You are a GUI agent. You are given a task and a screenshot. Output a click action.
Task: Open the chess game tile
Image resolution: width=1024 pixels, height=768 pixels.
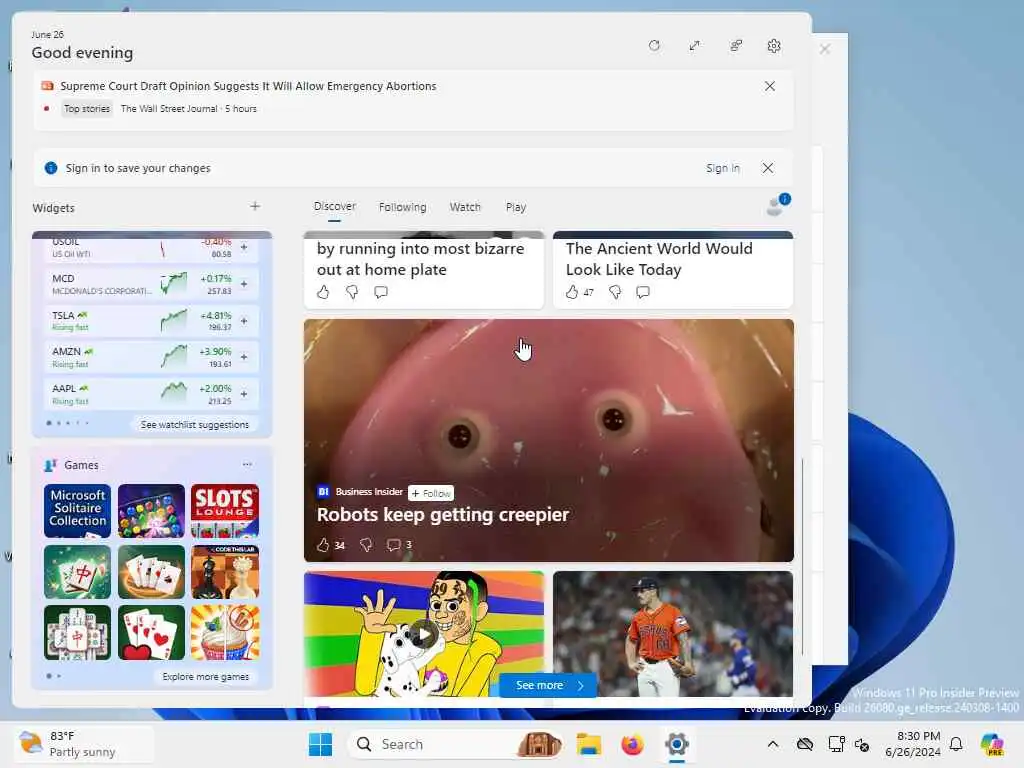click(x=225, y=572)
